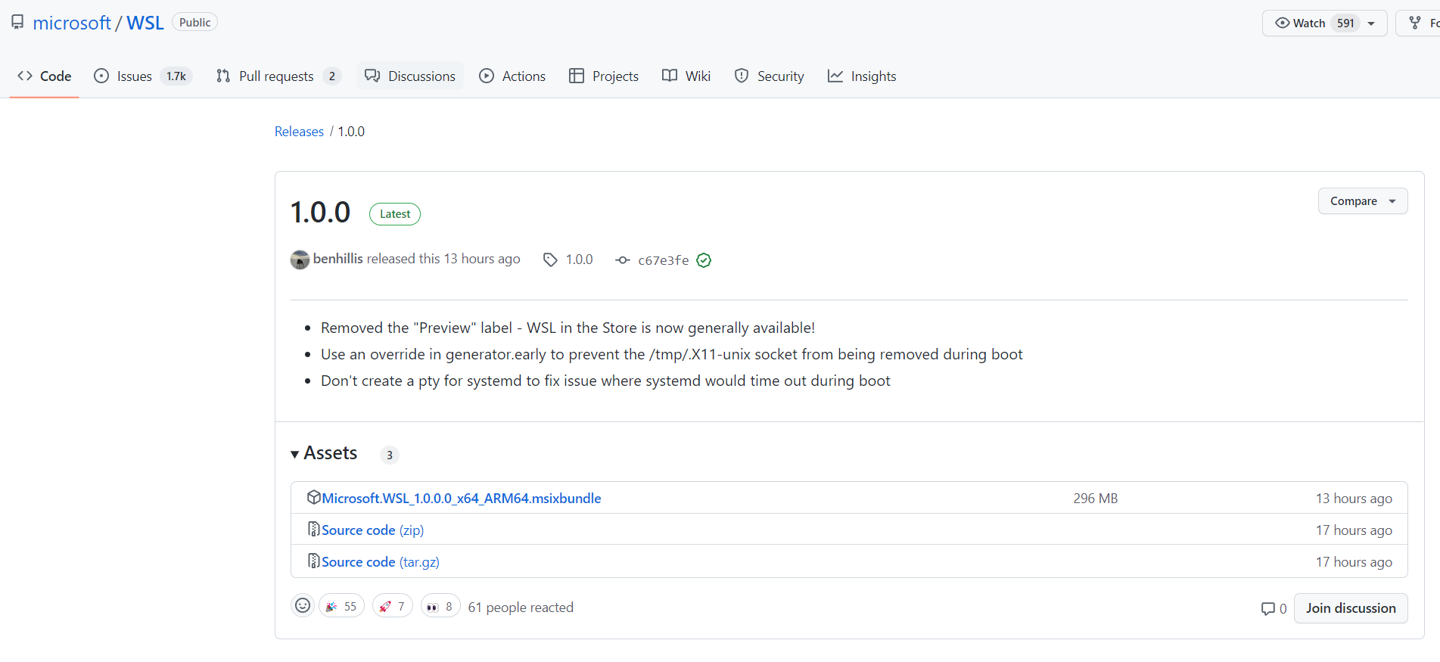Open the Watch notifications dropdown
Image resolution: width=1440 pixels, height=662 pixels.
1325,23
